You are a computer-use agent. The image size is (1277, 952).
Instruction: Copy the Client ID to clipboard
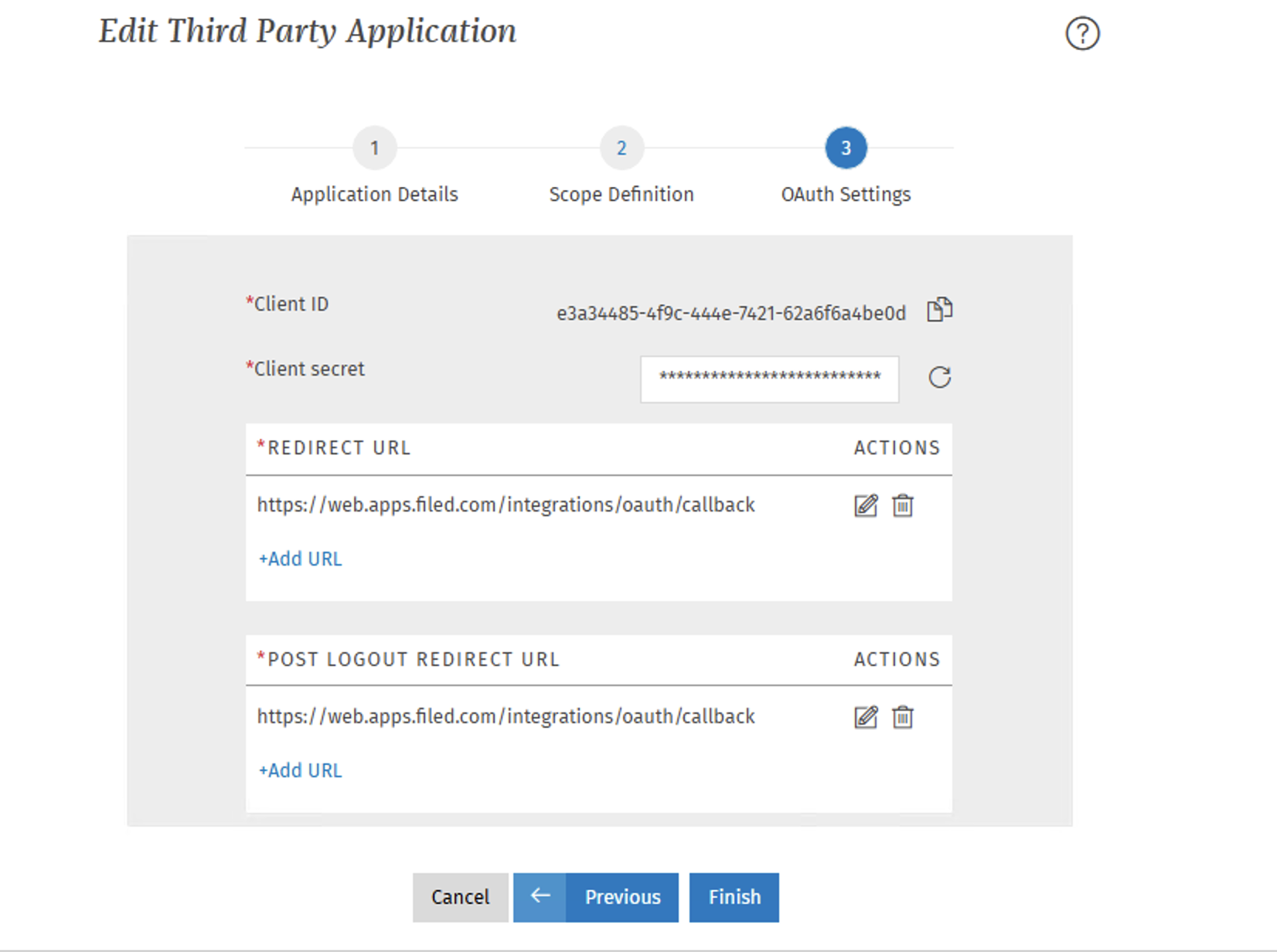[939, 310]
